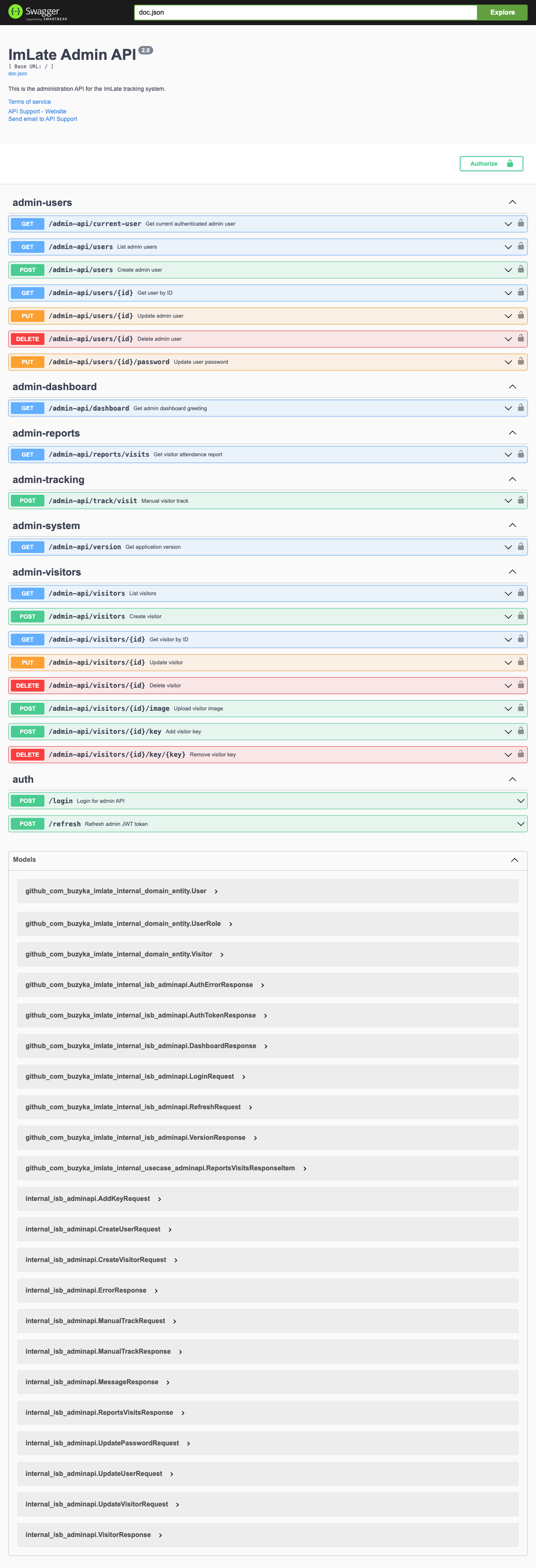Viewport: 536px width, 1568px height.
Task: Expand CreateVisitorRequest model chevron
Action: pyautogui.click(x=176, y=1260)
